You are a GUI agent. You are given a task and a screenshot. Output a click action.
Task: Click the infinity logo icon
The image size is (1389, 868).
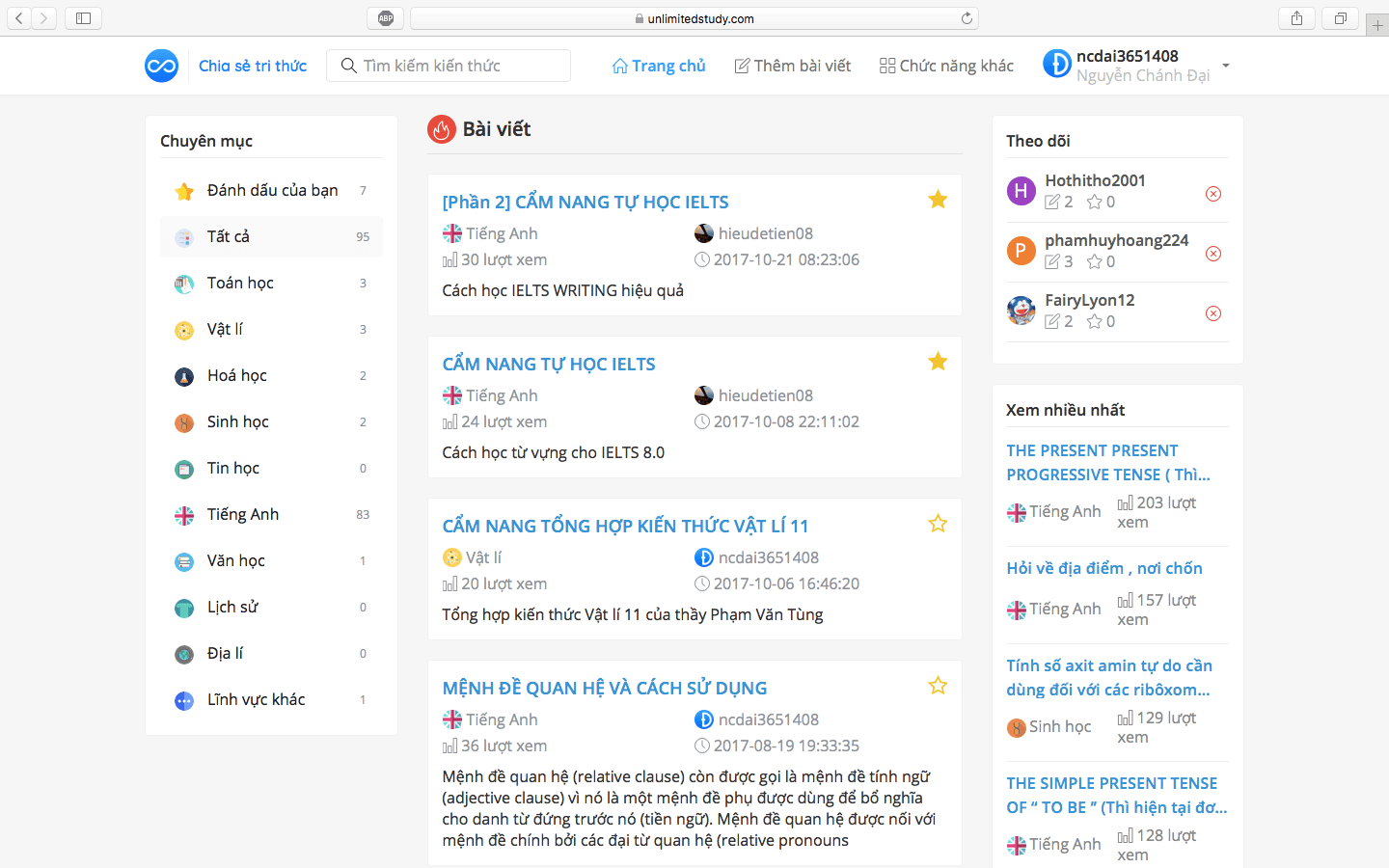click(161, 66)
